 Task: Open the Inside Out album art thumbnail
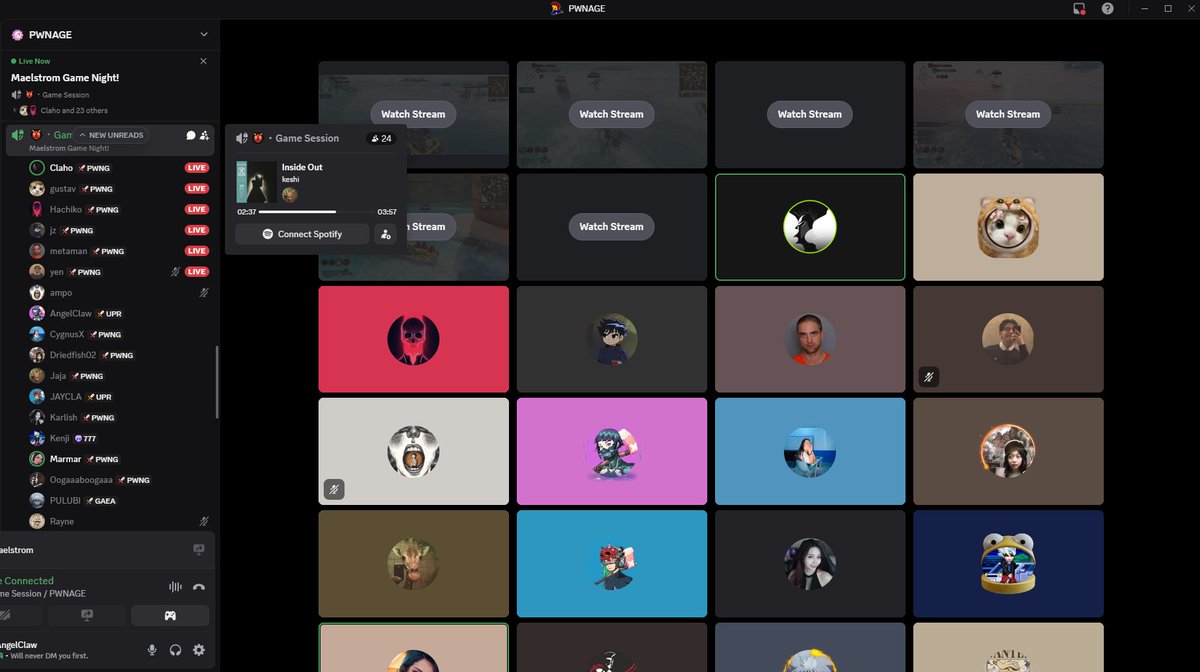point(256,182)
